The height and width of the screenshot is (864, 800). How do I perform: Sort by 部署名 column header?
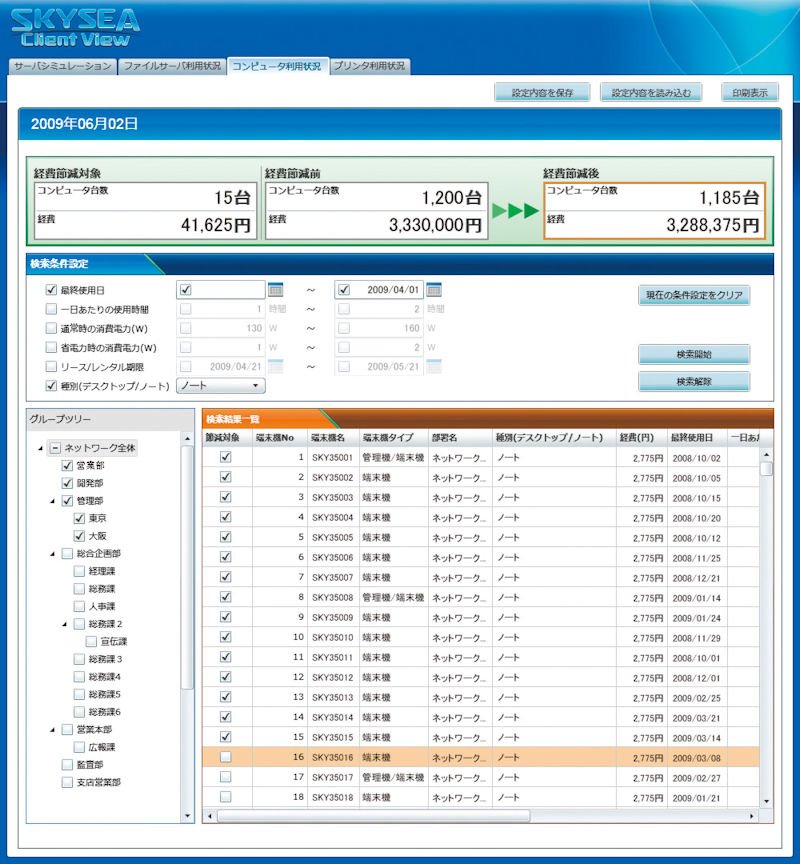460,438
